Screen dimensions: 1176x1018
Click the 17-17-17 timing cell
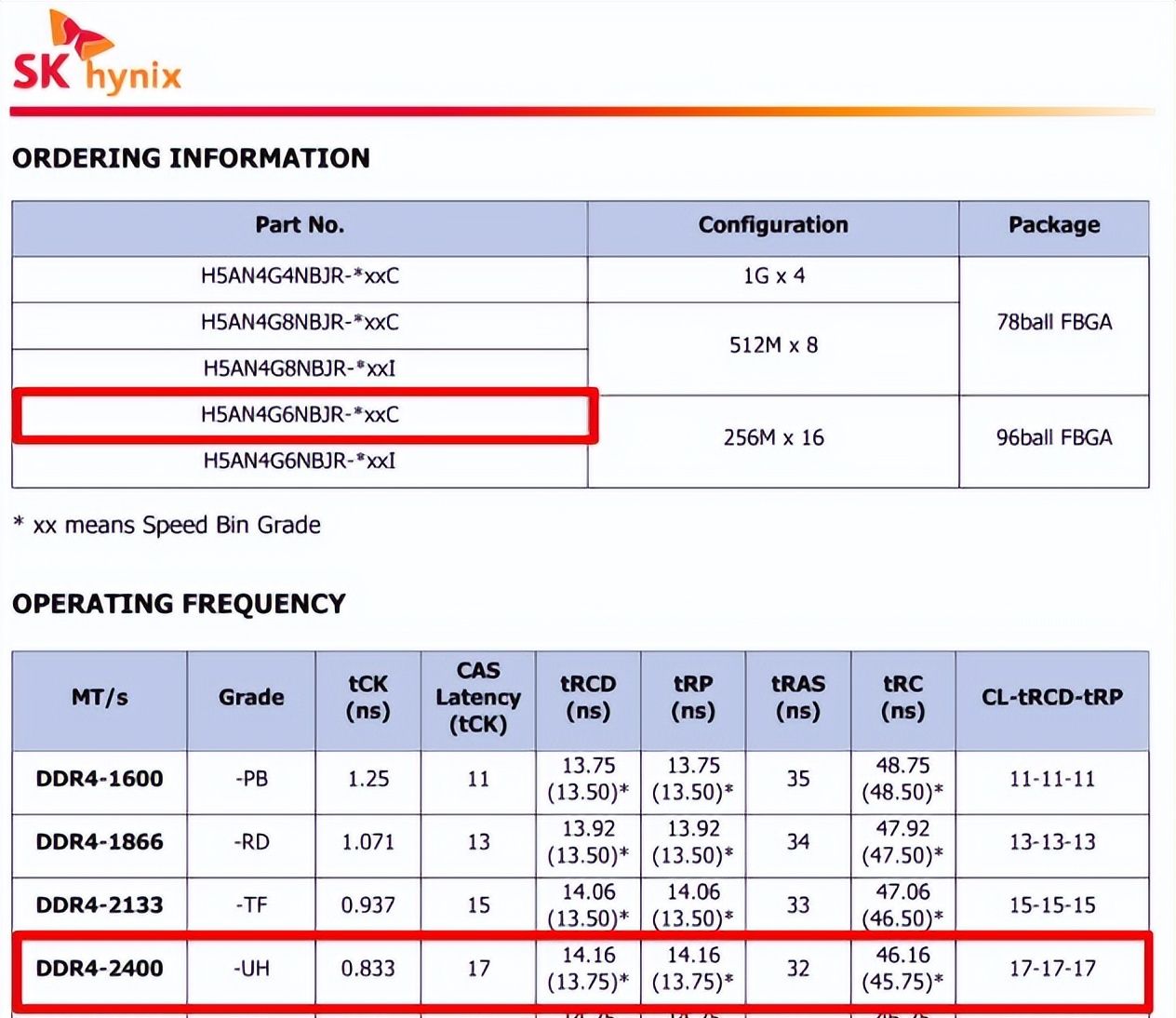pyautogui.click(x=1052, y=970)
